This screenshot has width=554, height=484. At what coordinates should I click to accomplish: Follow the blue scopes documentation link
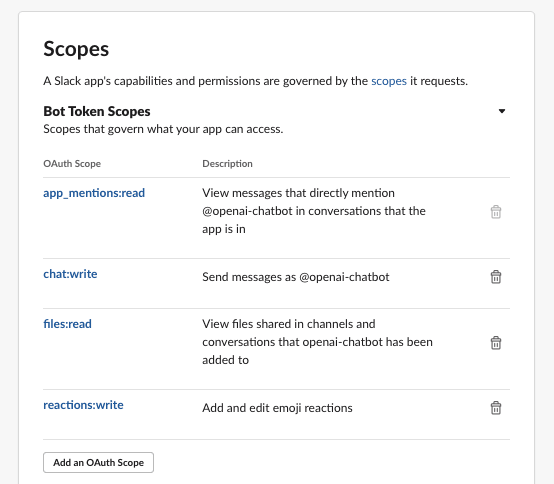click(389, 81)
